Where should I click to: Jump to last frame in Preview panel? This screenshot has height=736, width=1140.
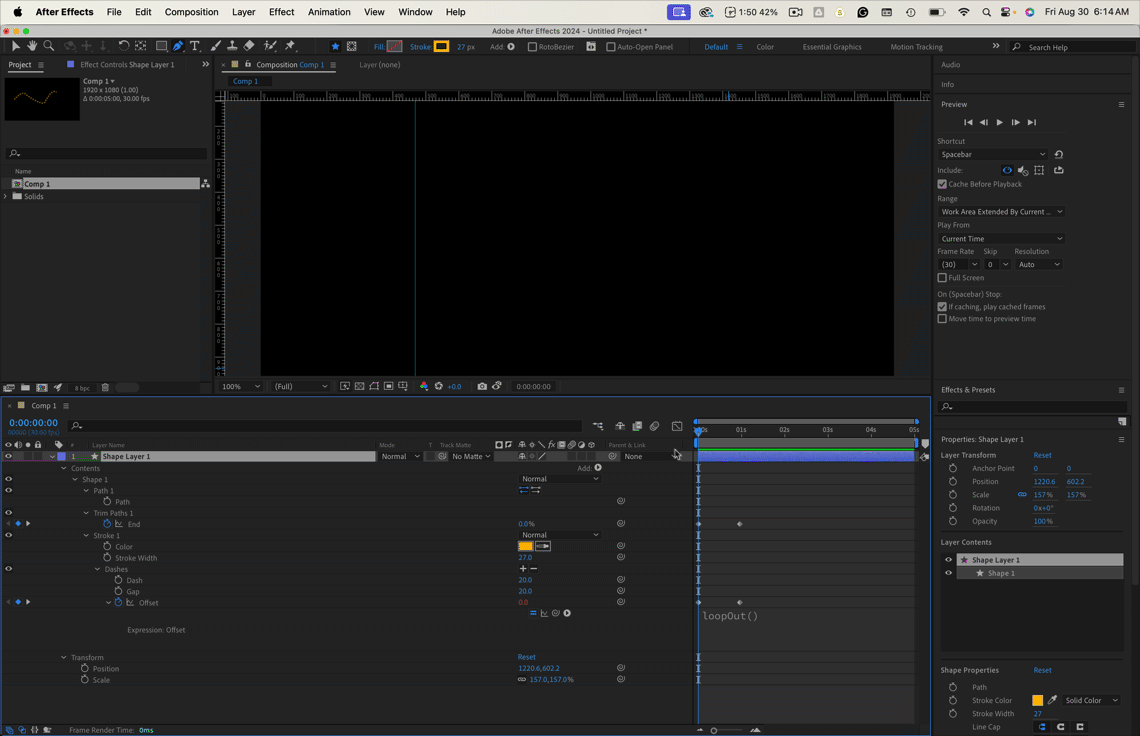point(1031,122)
